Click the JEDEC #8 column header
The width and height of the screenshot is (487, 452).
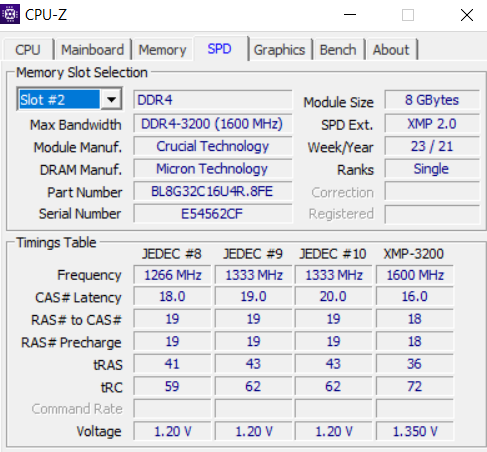coord(172,254)
